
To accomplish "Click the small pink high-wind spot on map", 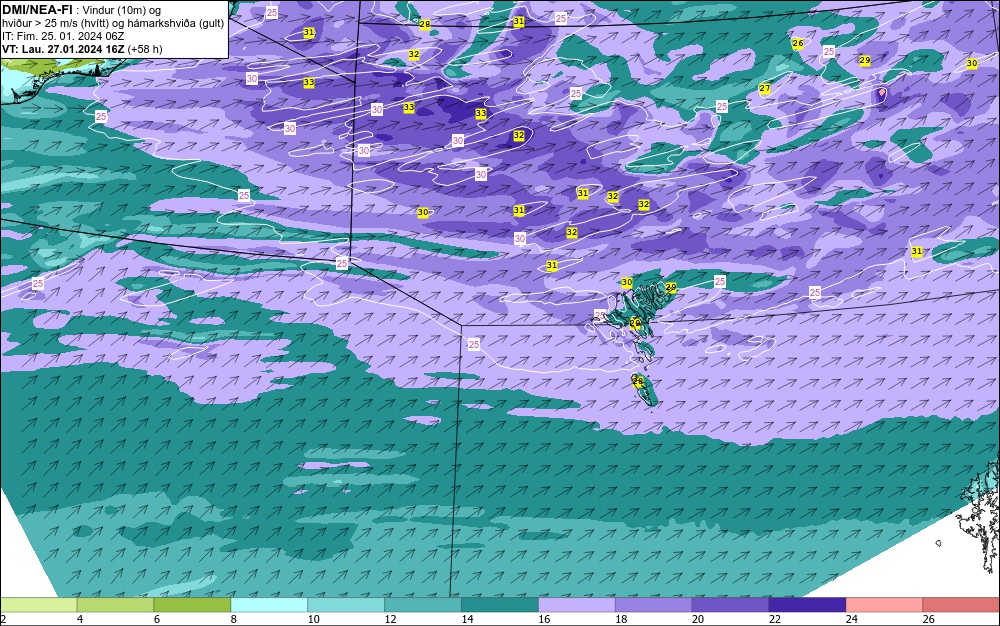I will (x=881, y=92).
